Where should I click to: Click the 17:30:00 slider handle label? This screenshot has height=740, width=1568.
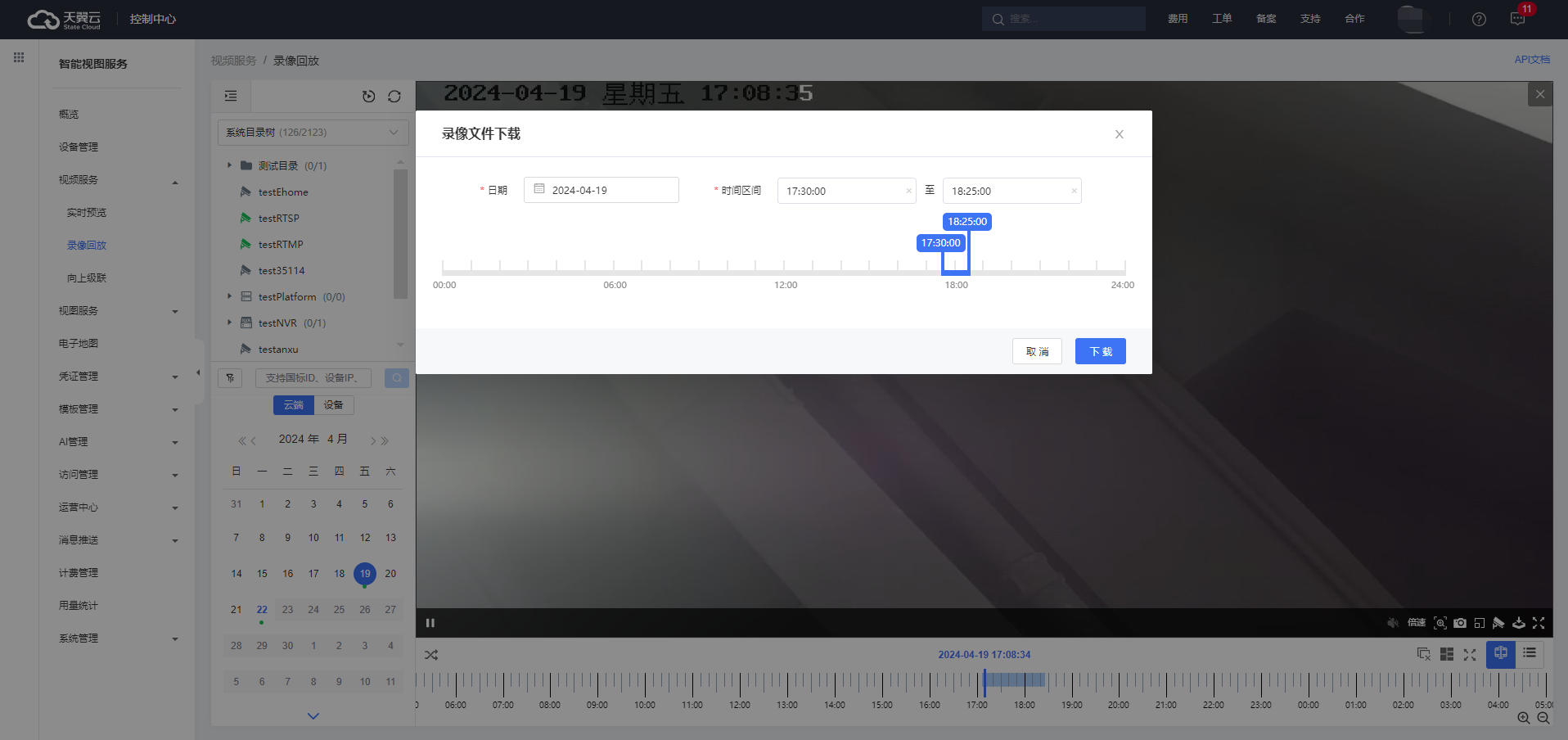(941, 243)
